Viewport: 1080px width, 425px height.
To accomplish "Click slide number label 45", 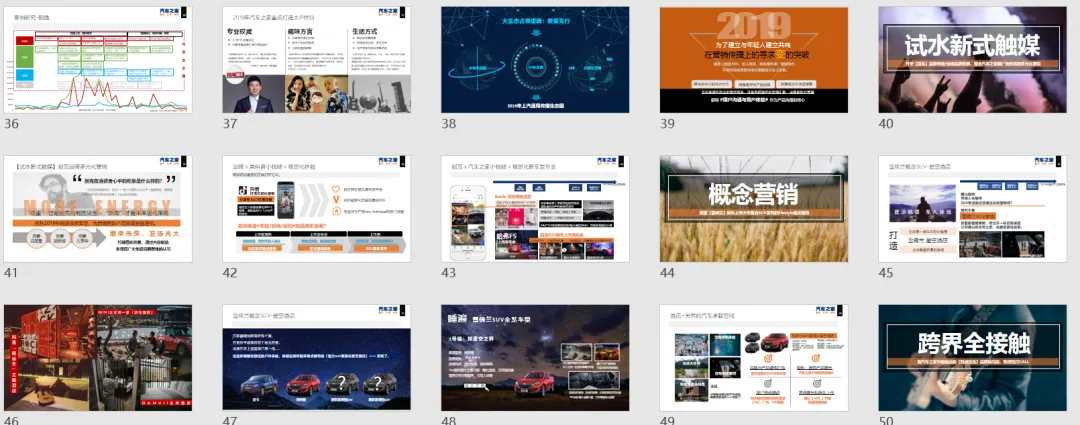I will (x=886, y=273).
